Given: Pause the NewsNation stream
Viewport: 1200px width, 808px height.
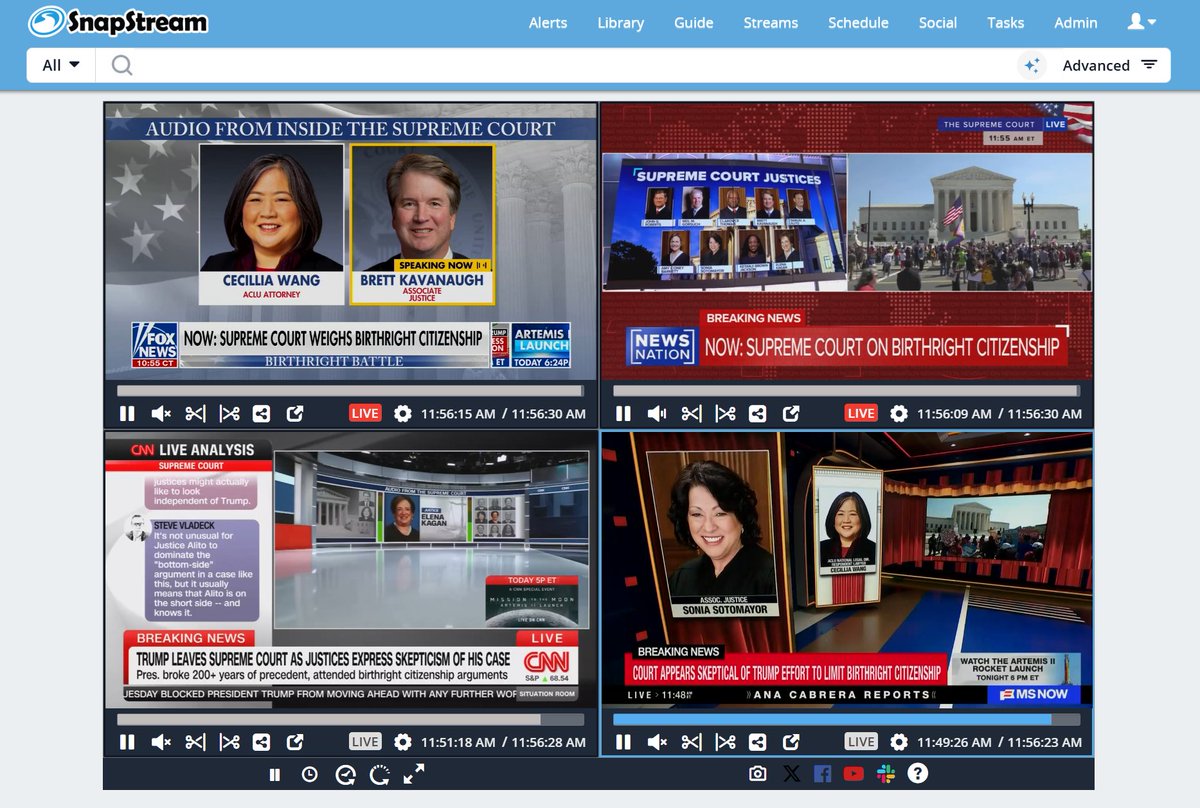Looking at the screenshot, I should (x=623, y=413).
